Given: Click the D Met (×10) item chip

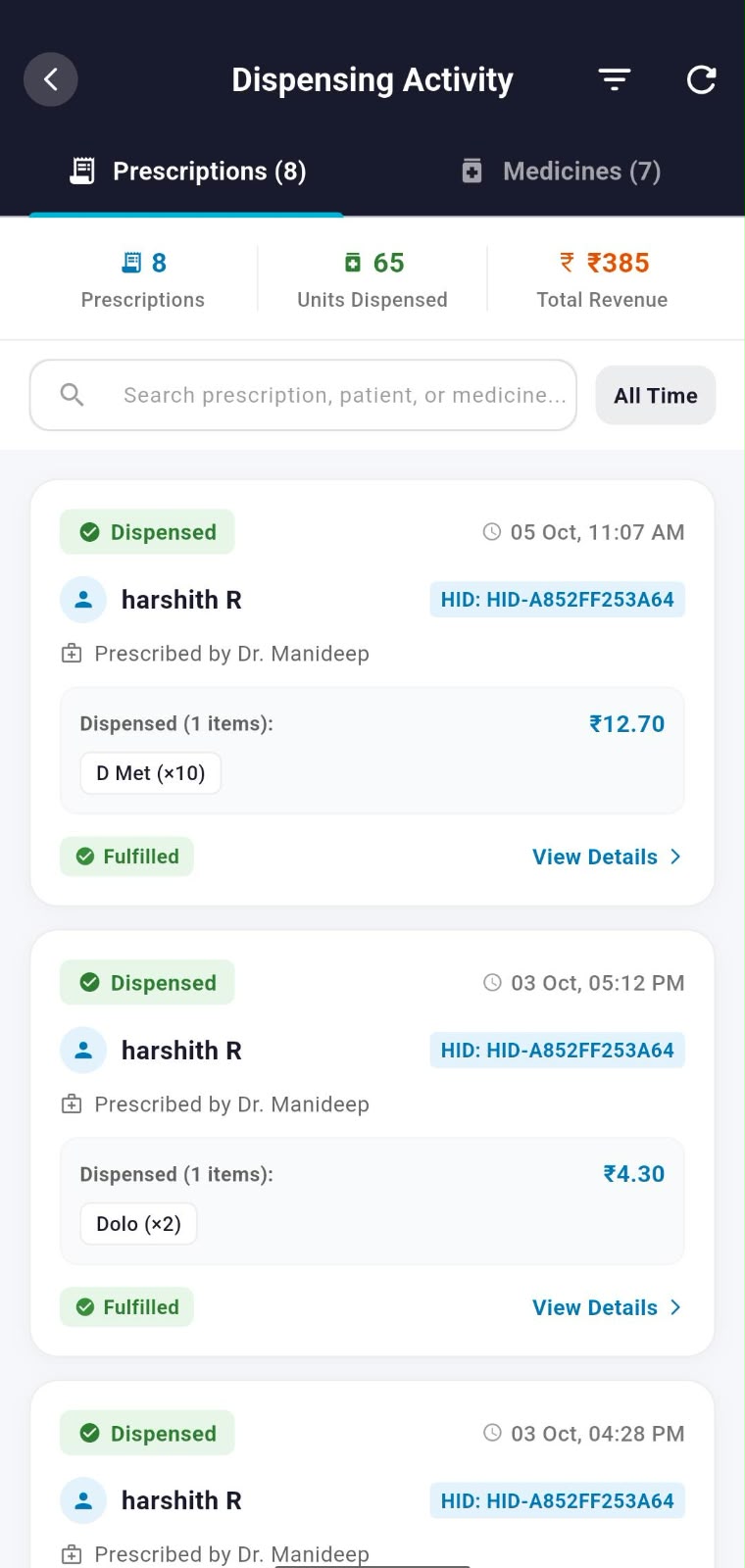Looking at the screenshot, I should click(x=151, y=773).
